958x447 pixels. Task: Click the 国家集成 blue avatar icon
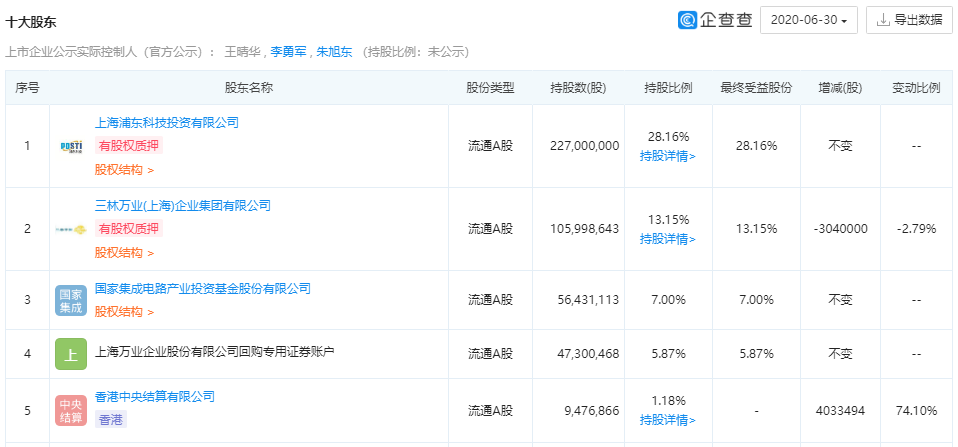[71, 301]
